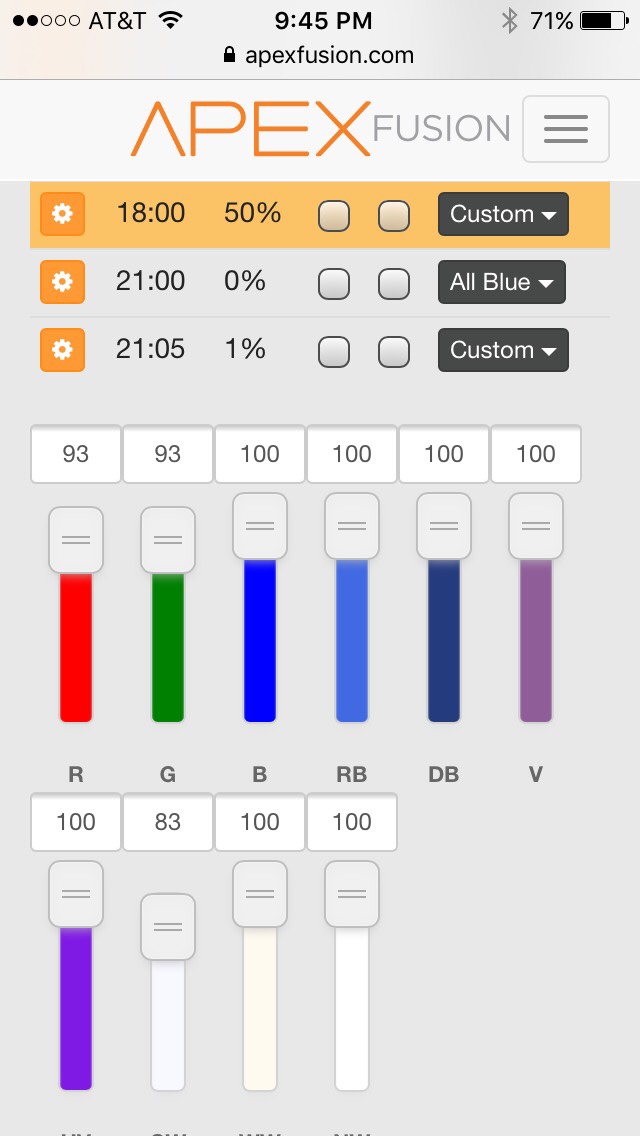
Task: Click the violet V channel slider handle
Action: [x=536, y=526]
